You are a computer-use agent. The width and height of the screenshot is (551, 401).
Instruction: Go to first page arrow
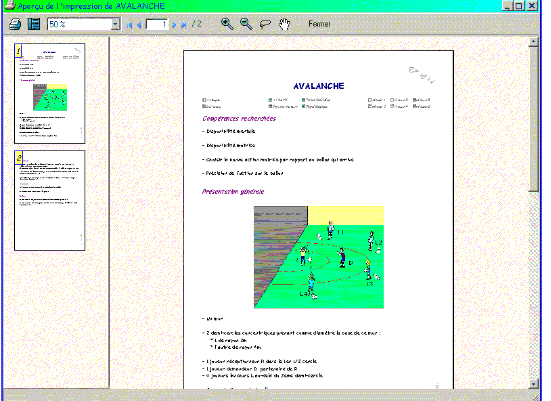[x=130, y=25]
